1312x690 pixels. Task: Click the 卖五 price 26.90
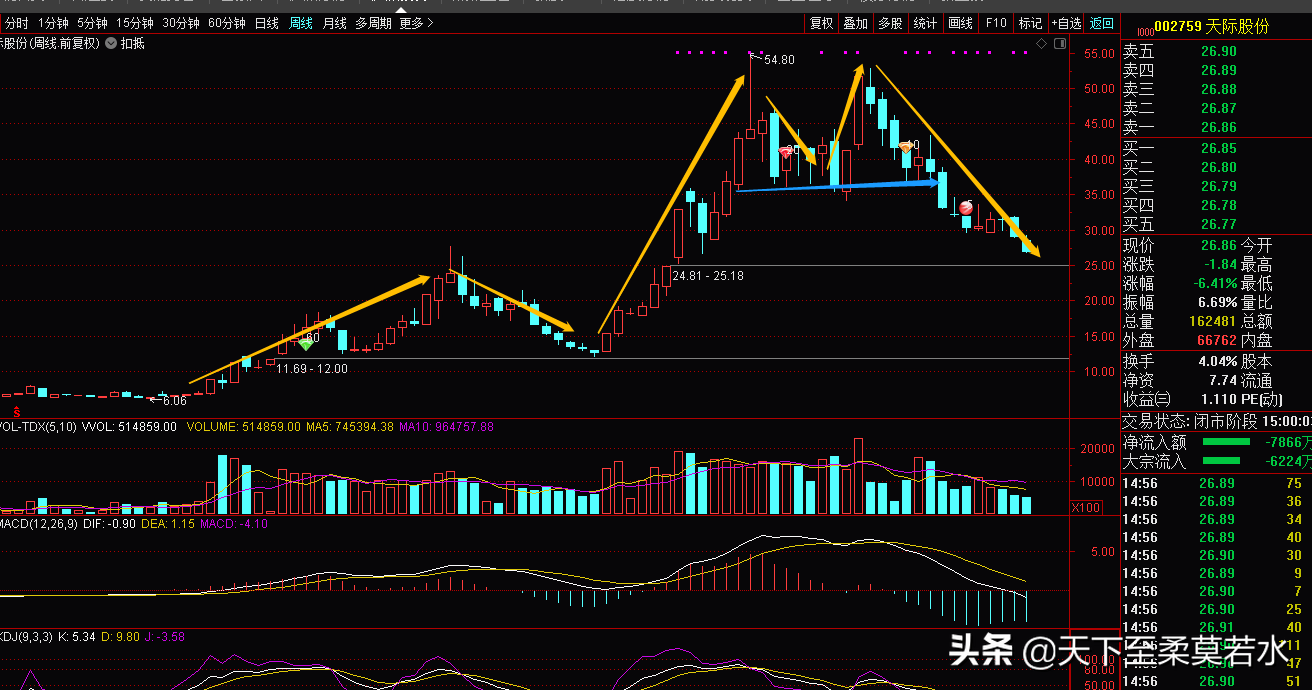[1219, 52]
